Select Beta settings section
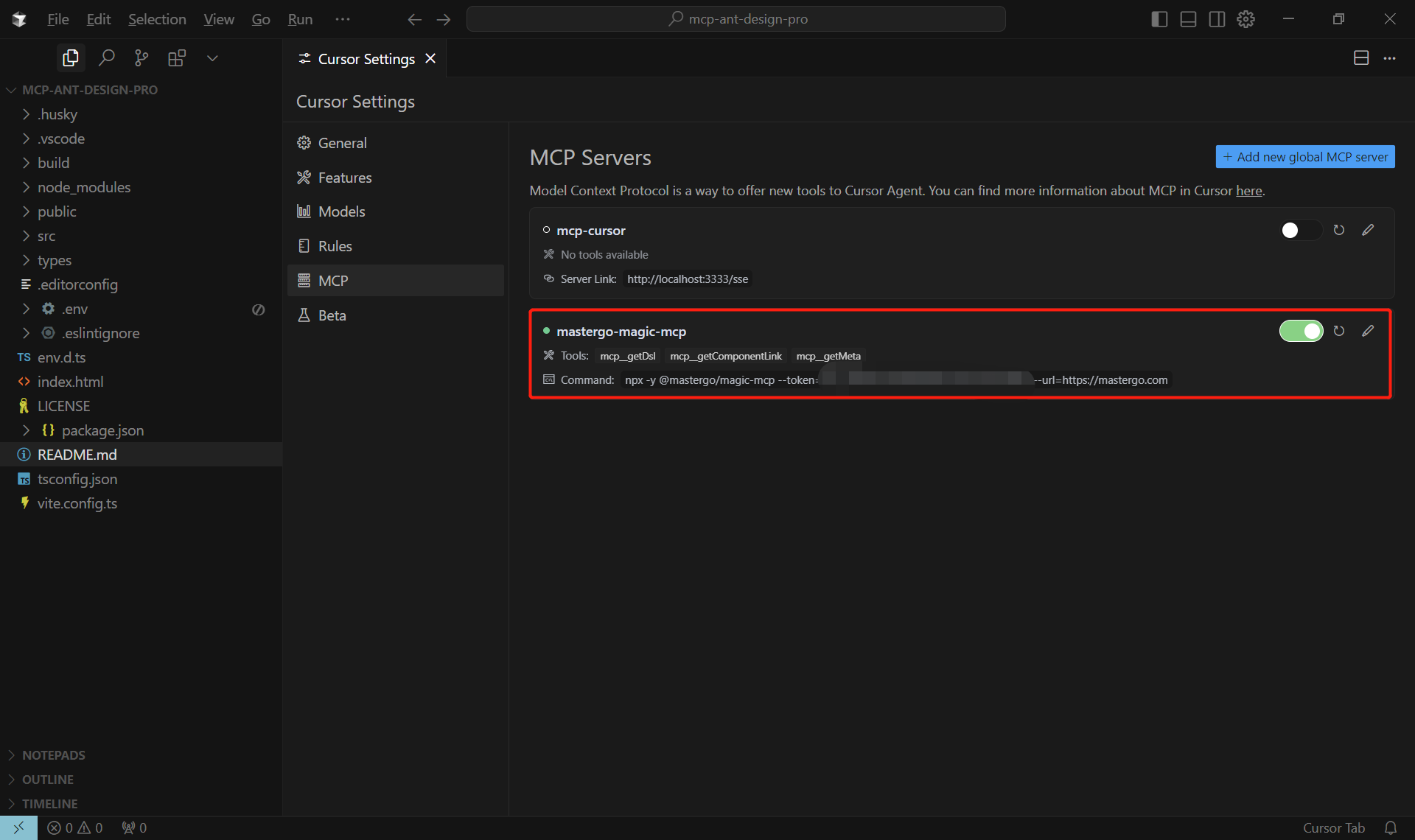Screen dimensions: 1415x840 coord(396,315)
